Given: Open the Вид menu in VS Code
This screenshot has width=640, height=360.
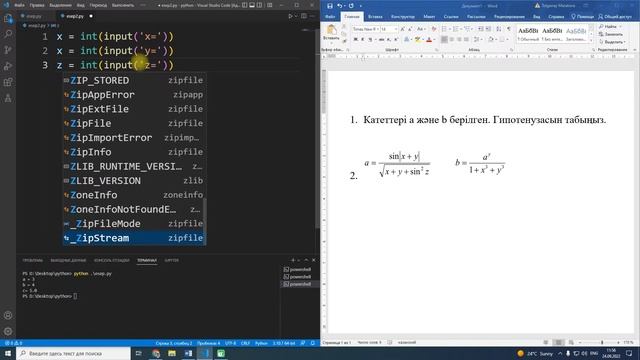Looking at the screenshot, I should (x=81, y=5).
